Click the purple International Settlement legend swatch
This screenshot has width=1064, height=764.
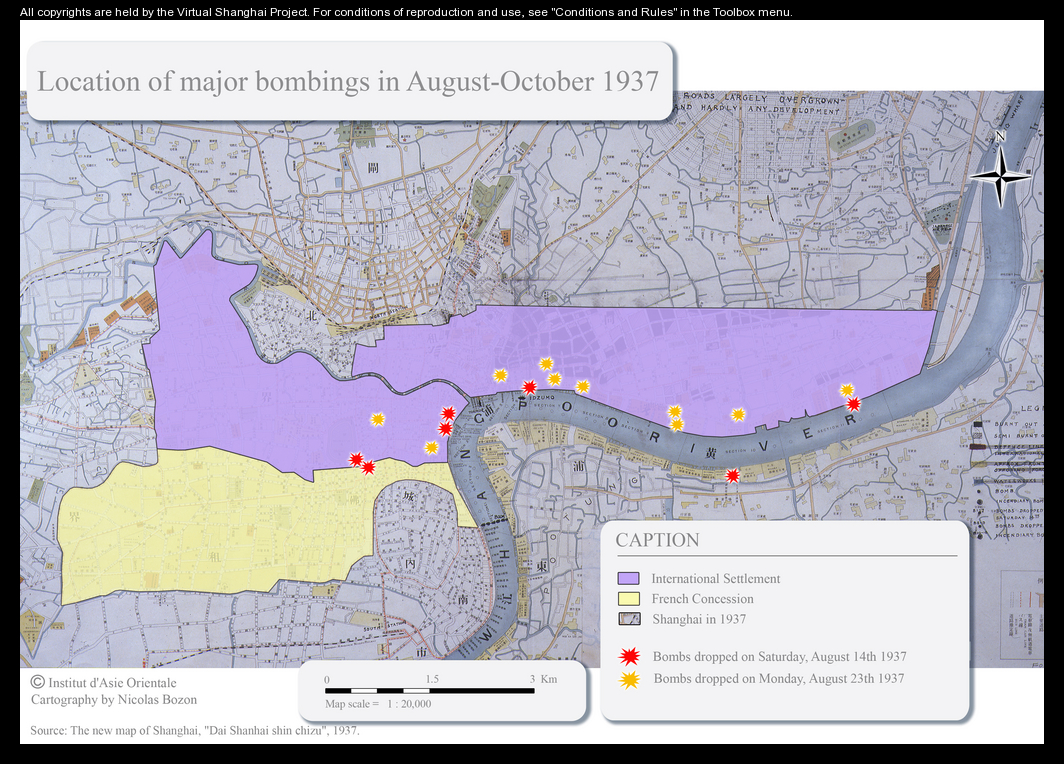coord(628,579)
